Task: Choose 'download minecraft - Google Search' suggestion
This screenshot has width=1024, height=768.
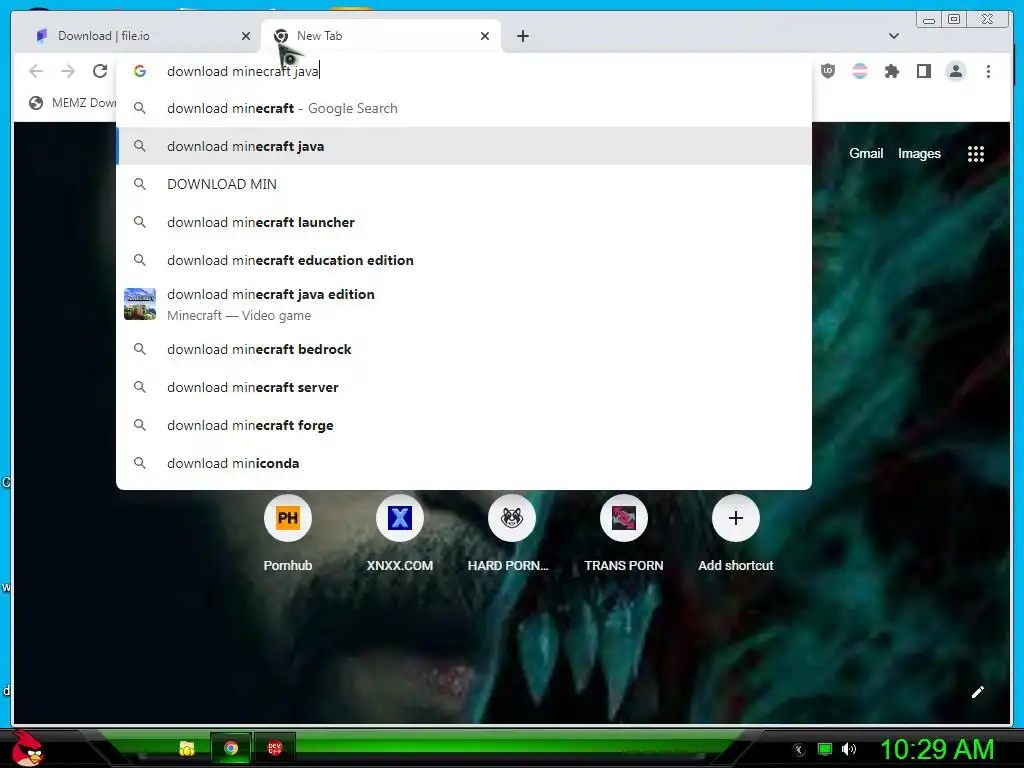Action: pos(464,108)
